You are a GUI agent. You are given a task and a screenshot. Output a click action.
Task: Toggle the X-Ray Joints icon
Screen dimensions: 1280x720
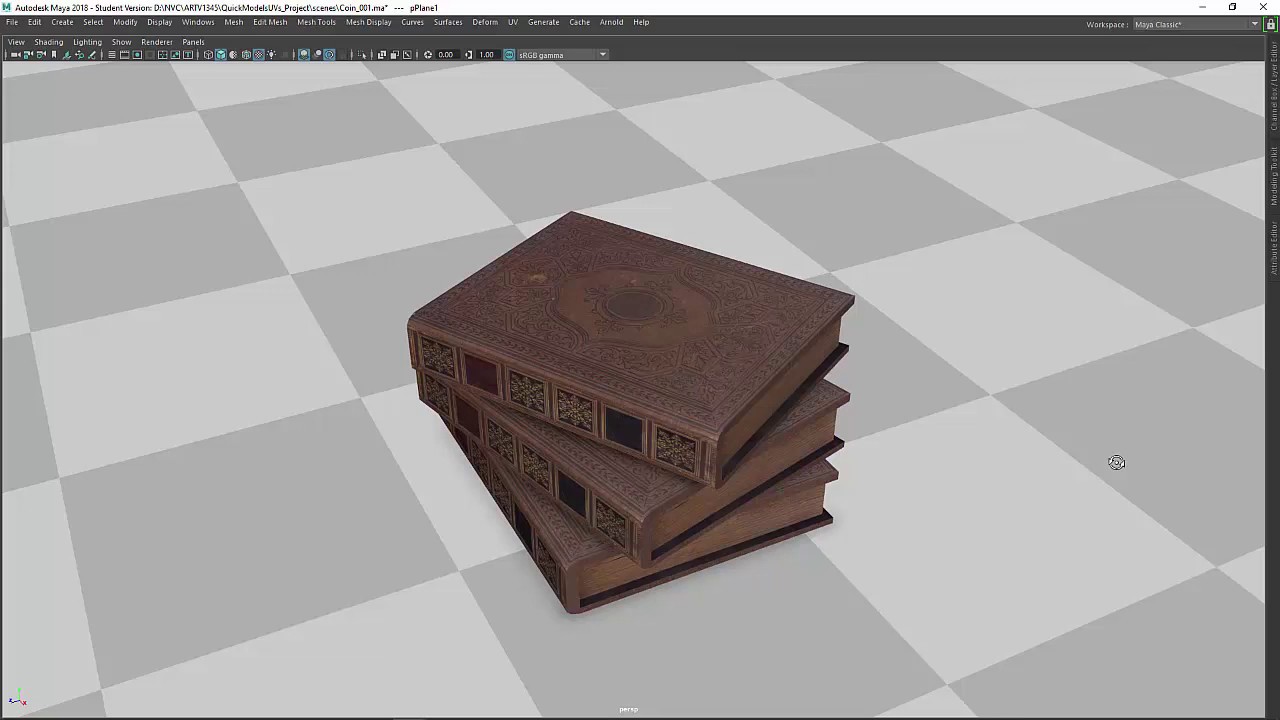[x=407, y=55]
